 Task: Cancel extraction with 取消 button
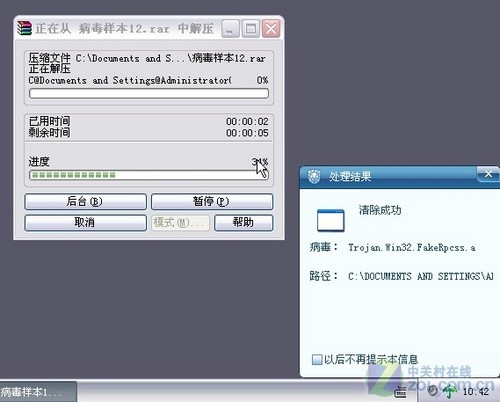(85, 223)
